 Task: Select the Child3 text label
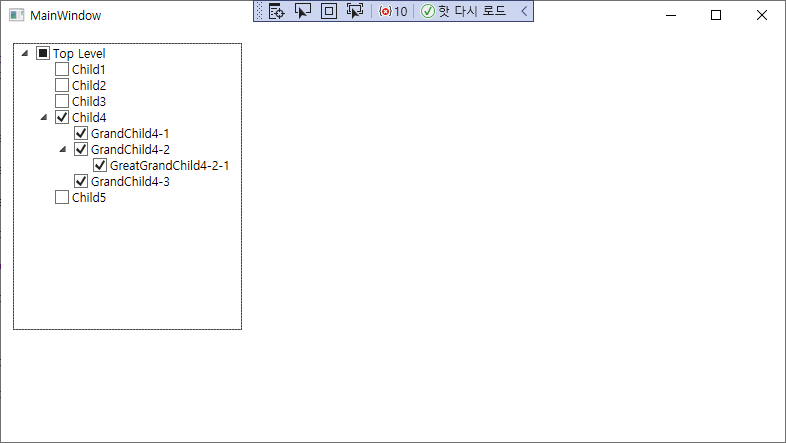tap(89, 101)
